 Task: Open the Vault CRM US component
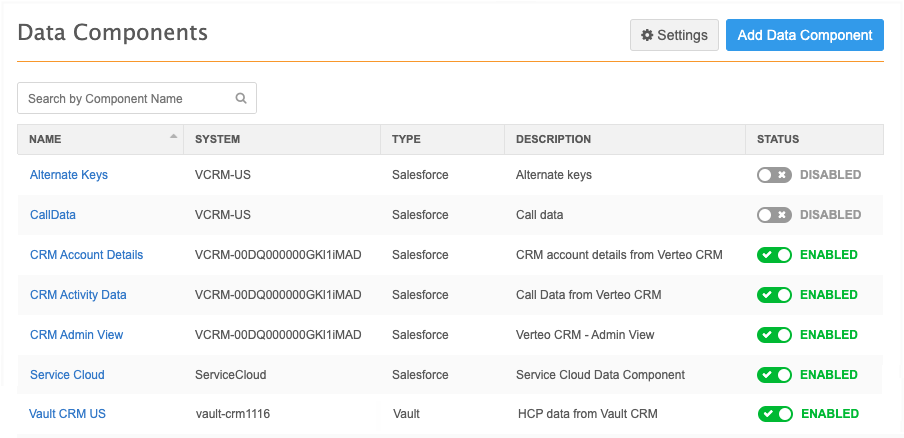[67, 414]
